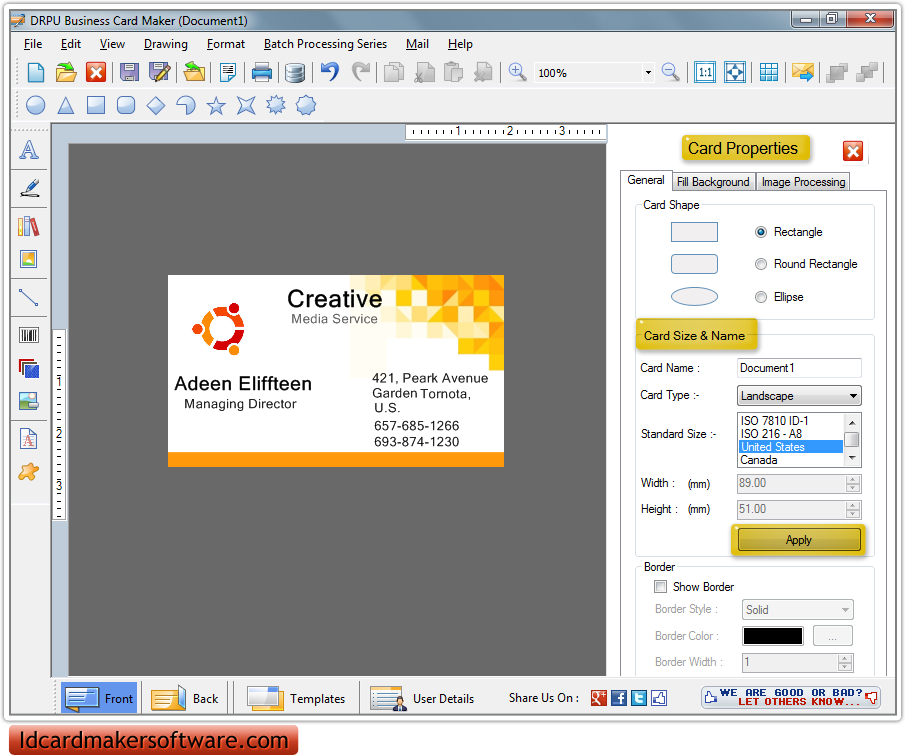Open a file with the folder icon
Screen dimensions: 905x755
[66, 73]
